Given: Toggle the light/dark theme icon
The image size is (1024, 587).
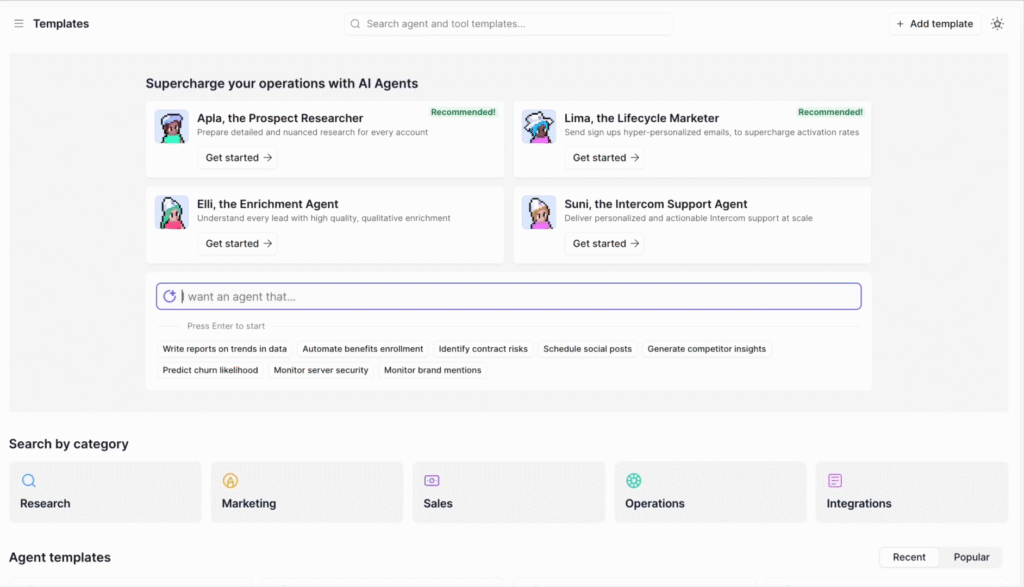Looking at the screenshot, I should click(996, 23).
